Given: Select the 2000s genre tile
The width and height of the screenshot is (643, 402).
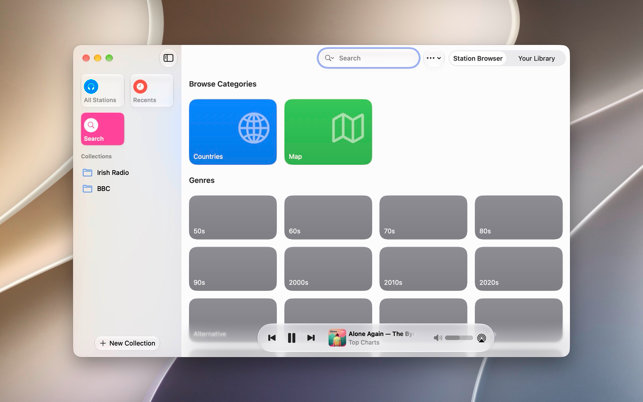Looking at the screenshot, I should point(328,269).
